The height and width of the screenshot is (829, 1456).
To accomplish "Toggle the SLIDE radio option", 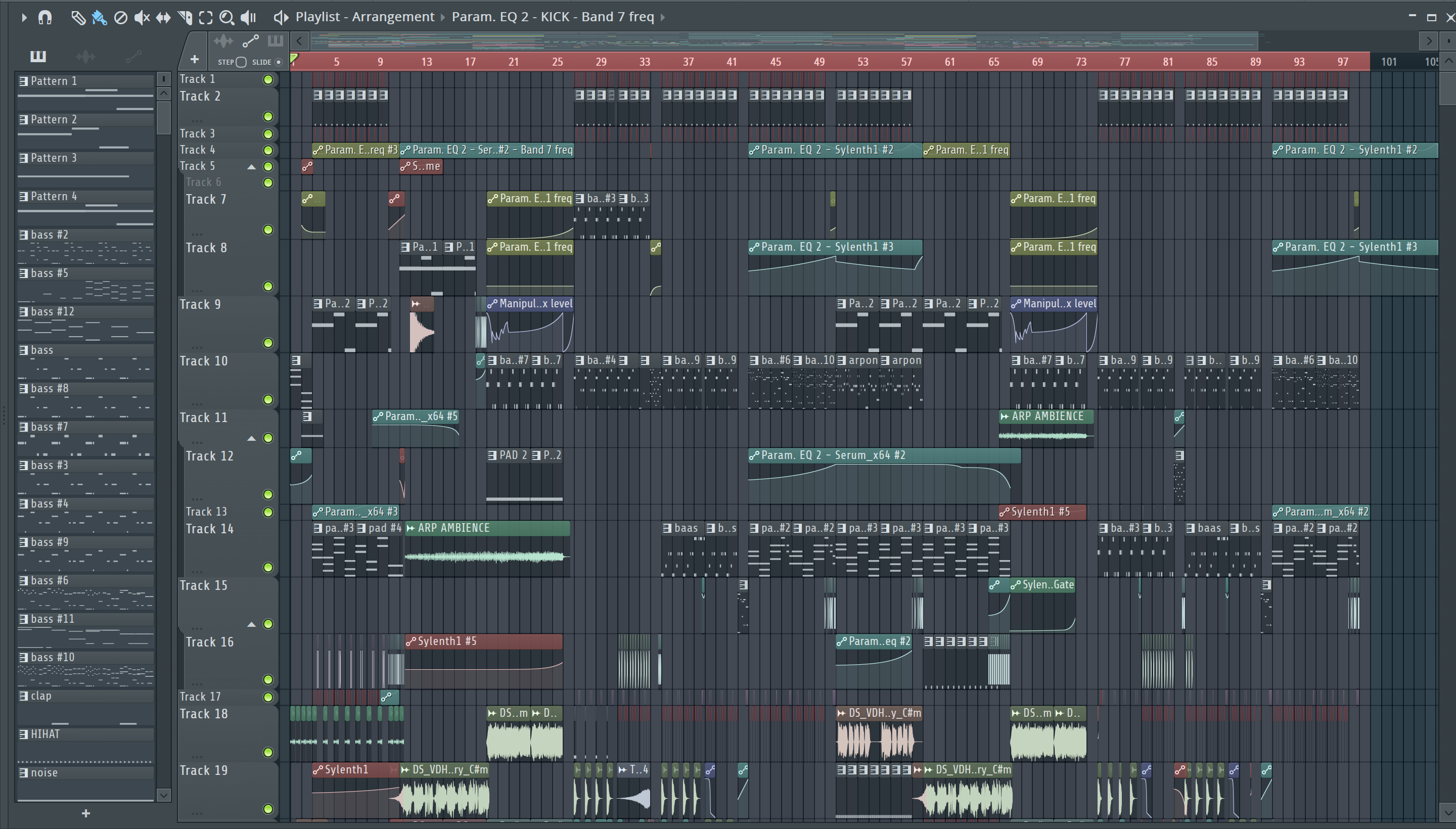I will (279, 62).
